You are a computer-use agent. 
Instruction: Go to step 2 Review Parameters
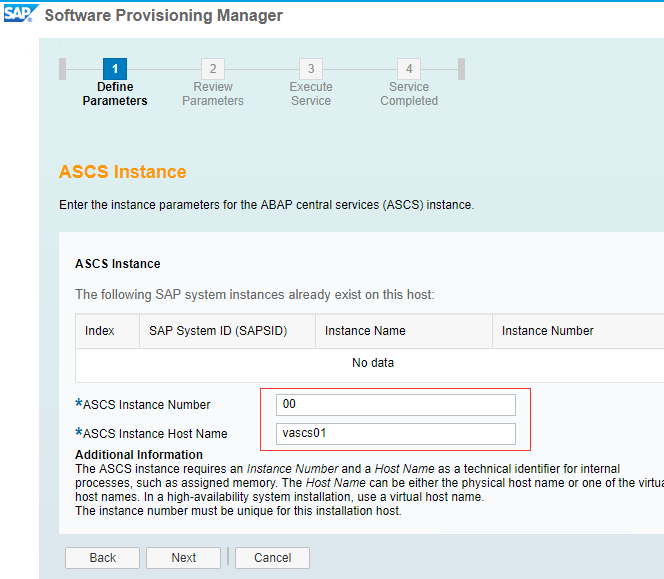click(x=212, y=69)
